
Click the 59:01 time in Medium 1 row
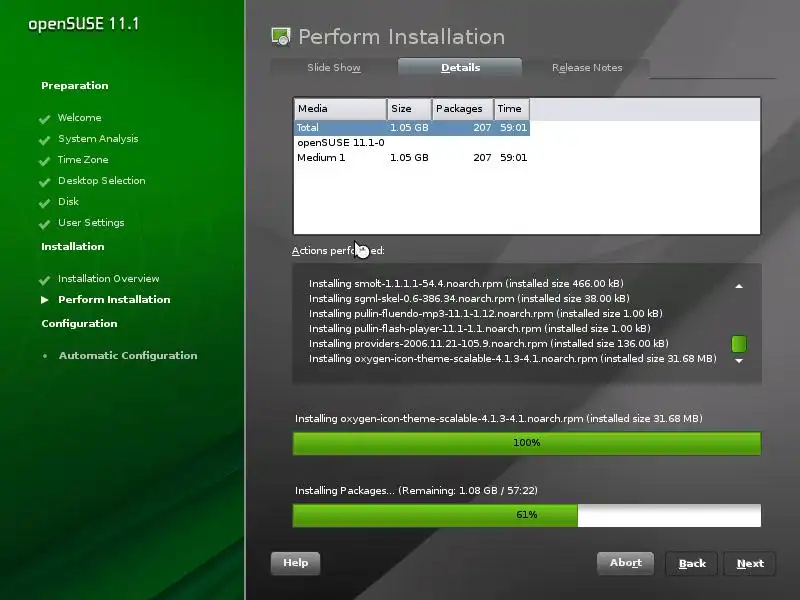pos(513,158)
